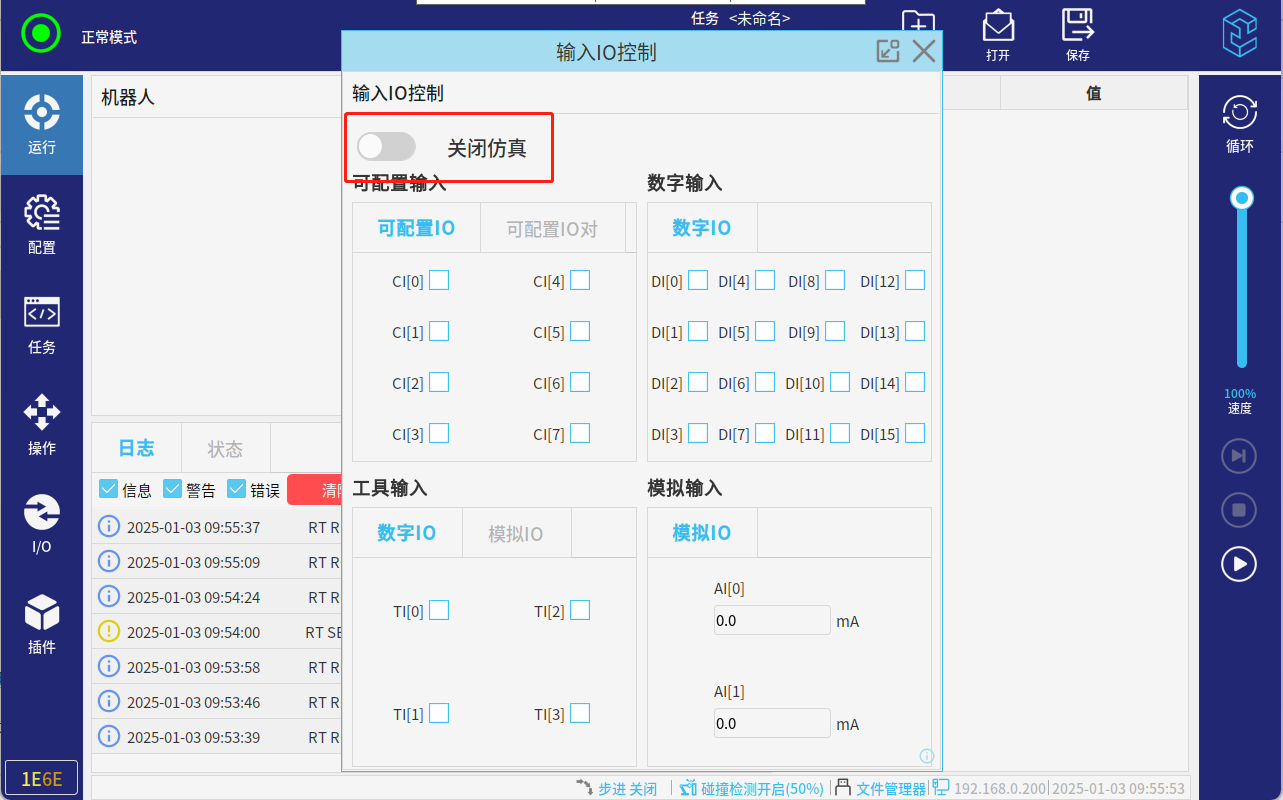Viewport: 1283px width, 800px height.
Task: Check the CI[0] configurable input box
Action: point(439,281)
